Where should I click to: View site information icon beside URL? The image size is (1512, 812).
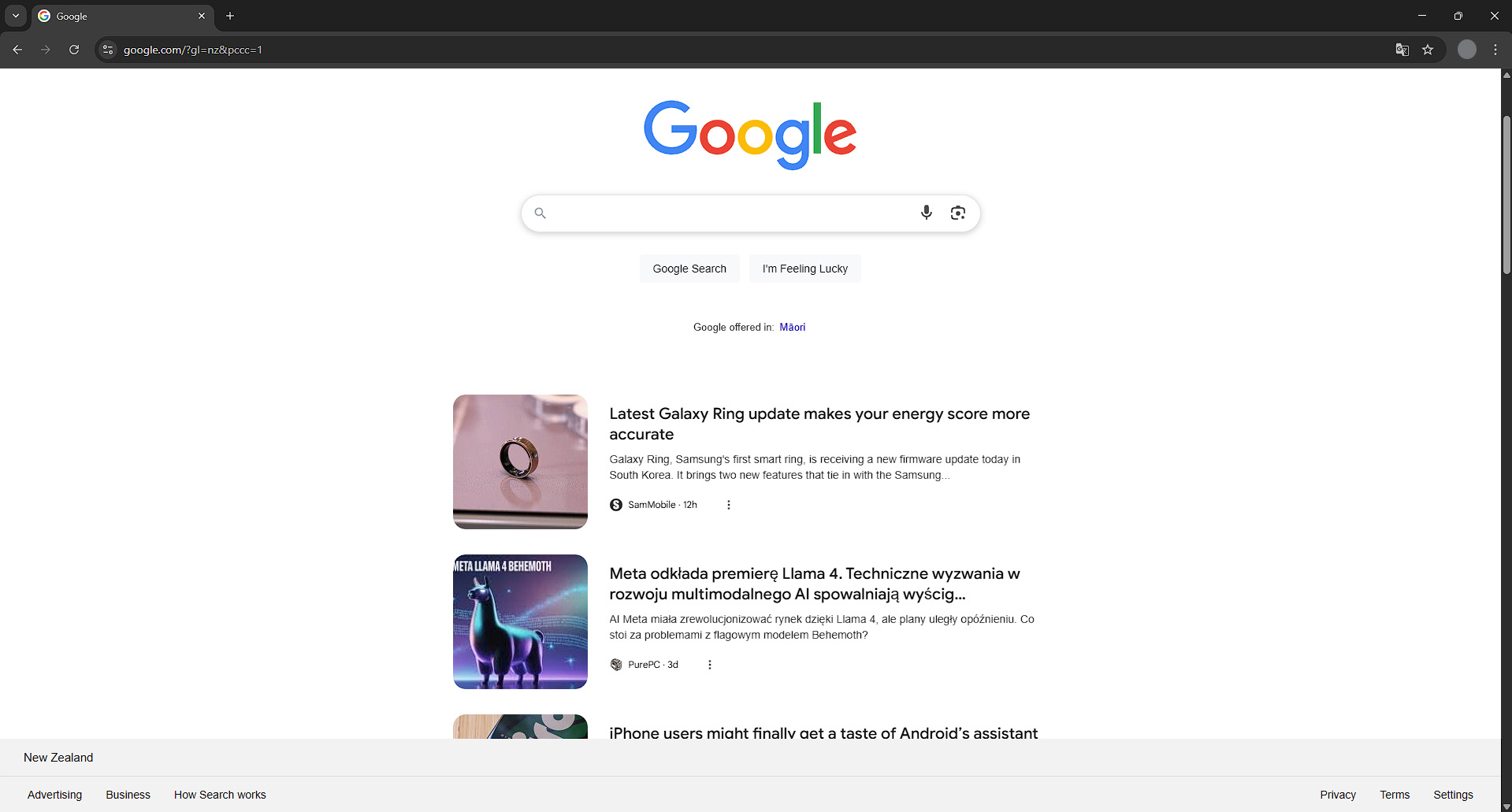tap(108, 50)
